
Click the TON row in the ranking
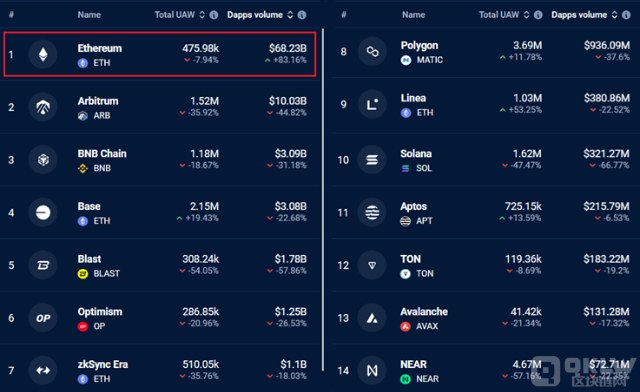(485, 265)
